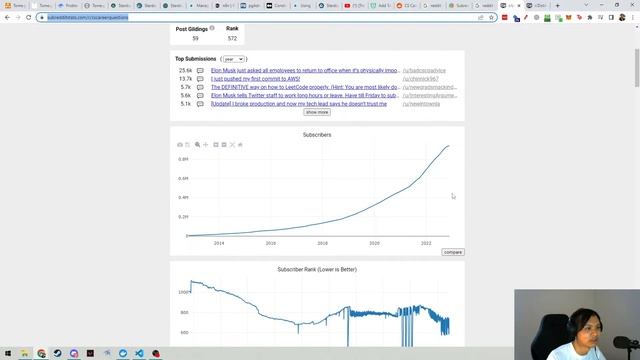
Task: Click the info icon next to Post Gildings
Action: 212,28
